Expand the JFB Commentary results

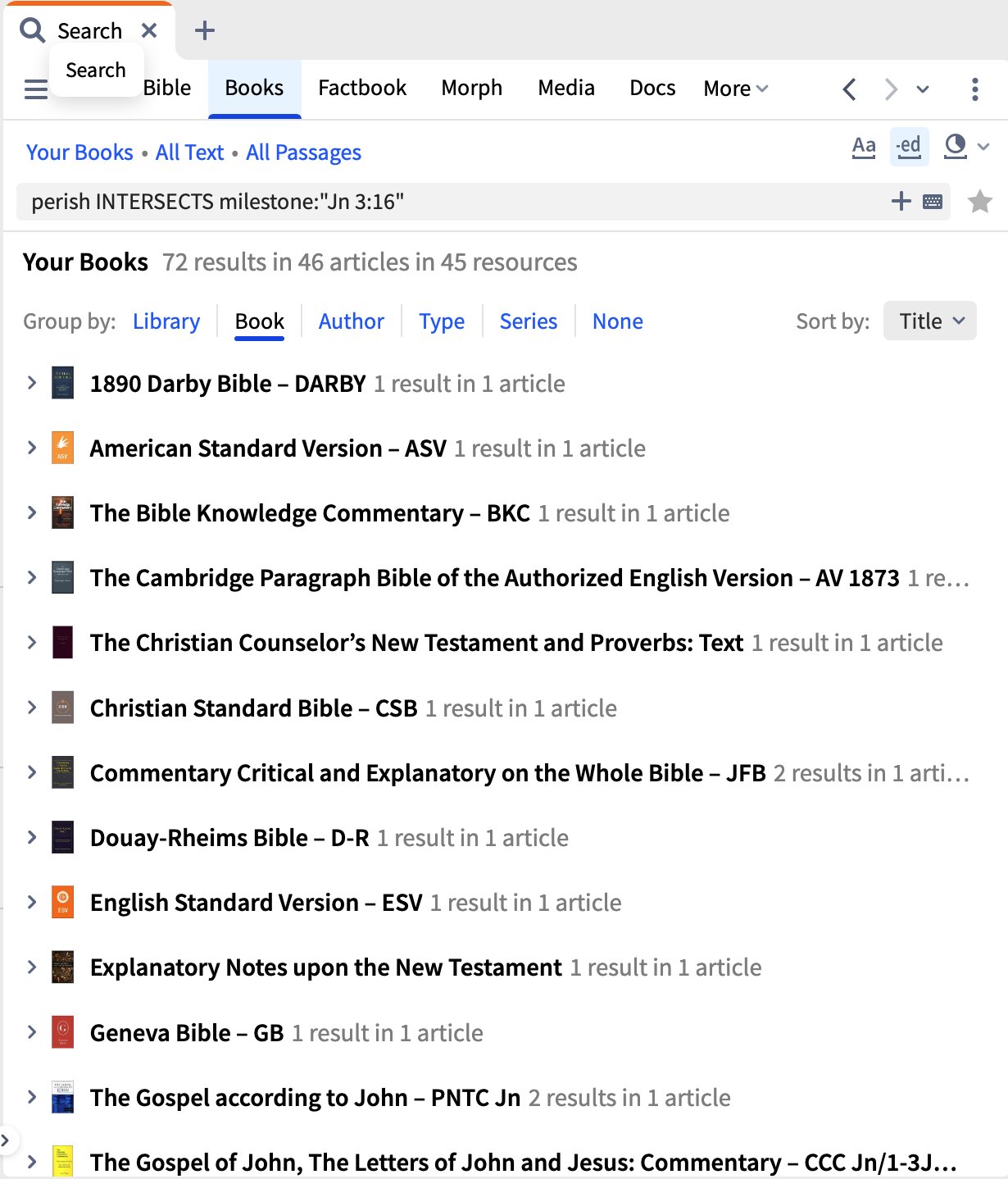[32, 772]
